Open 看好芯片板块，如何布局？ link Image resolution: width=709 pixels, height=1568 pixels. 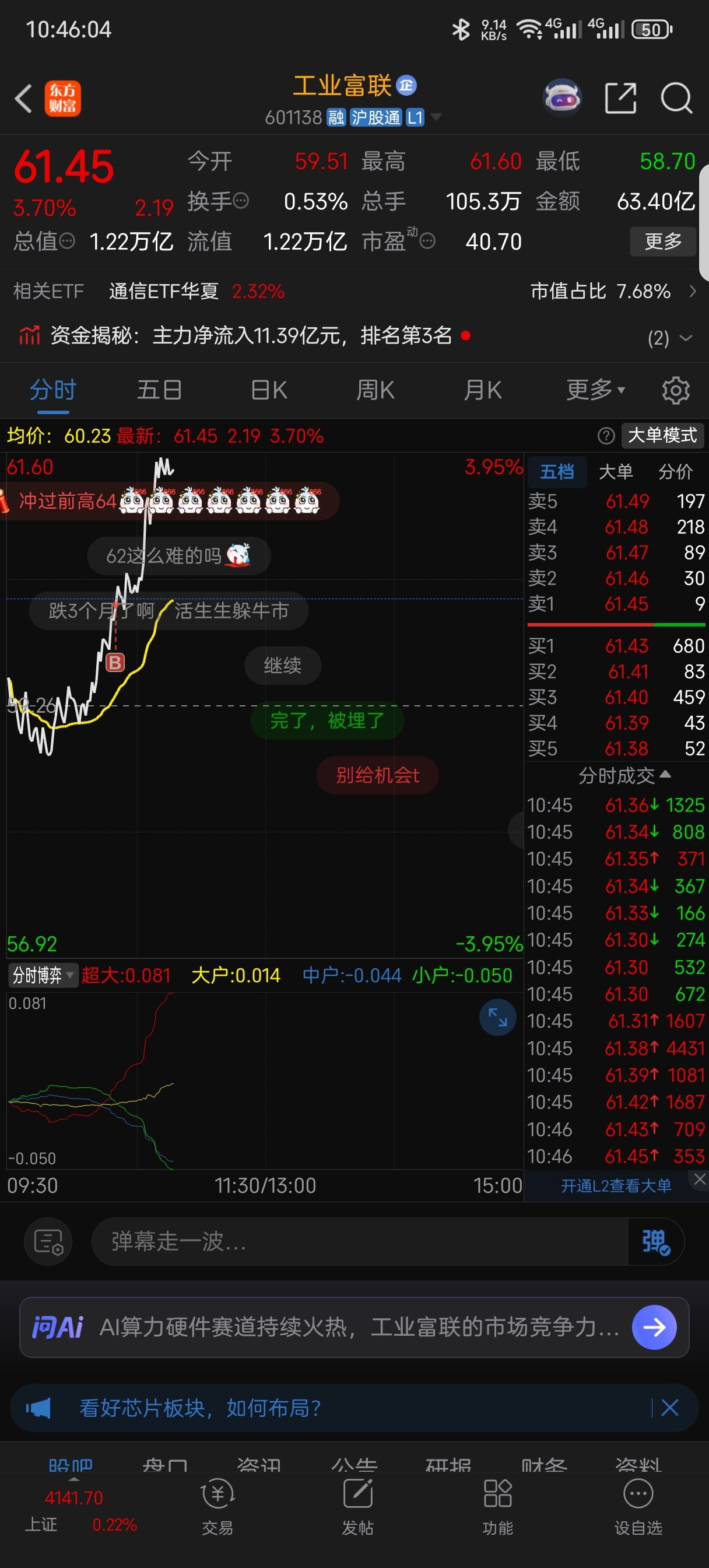pyautogui.click(x=200, y=1408)
